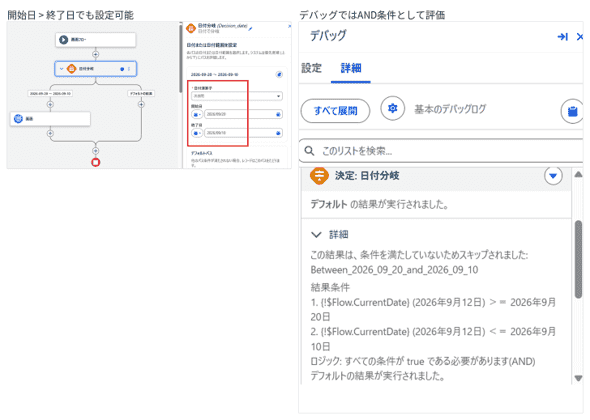
Task: Switch to the 設定 tab
Action: click(312, 68)
